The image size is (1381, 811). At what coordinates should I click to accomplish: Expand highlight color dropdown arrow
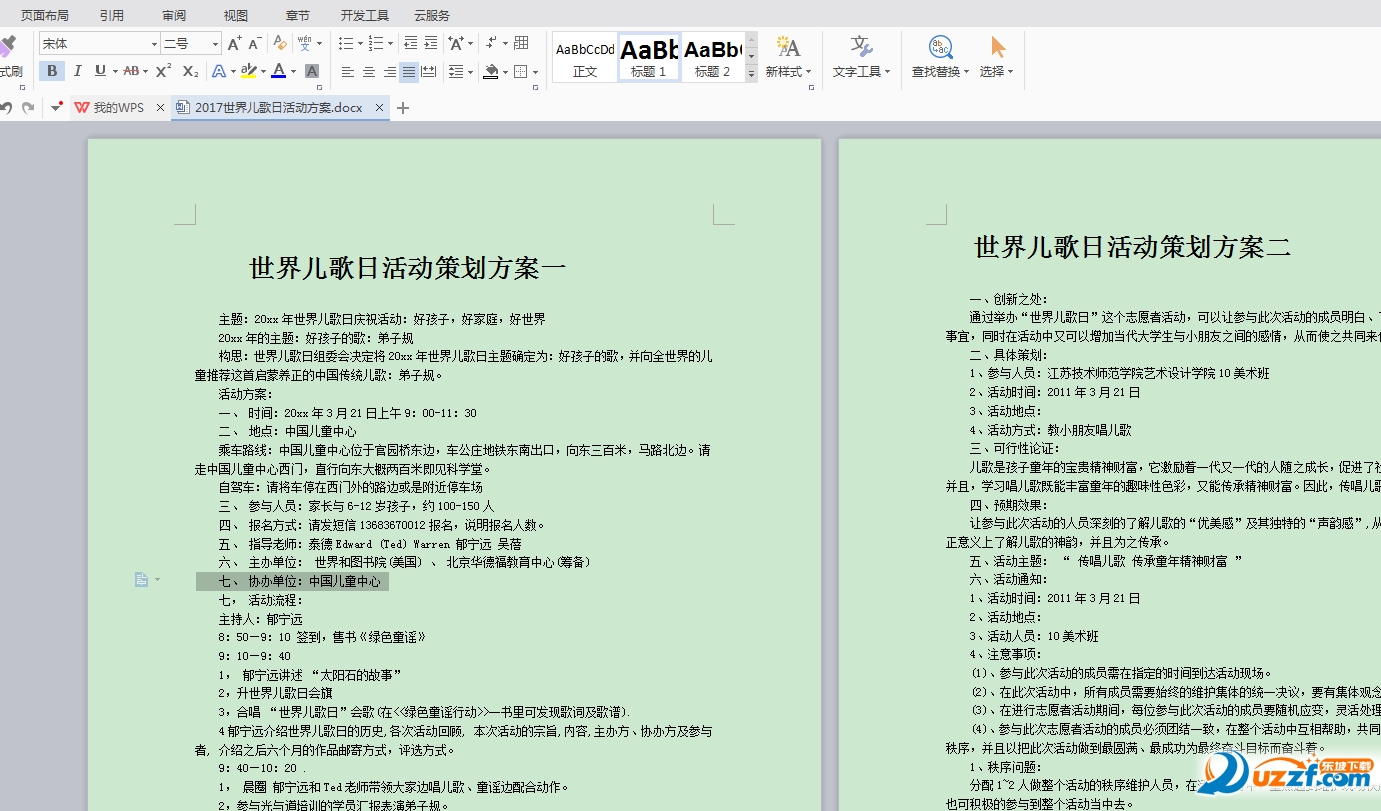pyautogui.click(x=263, y=72)
